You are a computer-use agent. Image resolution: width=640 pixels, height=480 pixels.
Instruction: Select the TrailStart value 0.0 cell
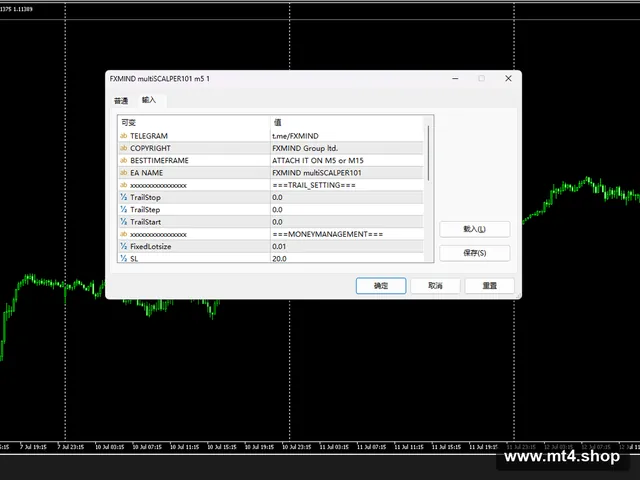(x=347, y=222)
